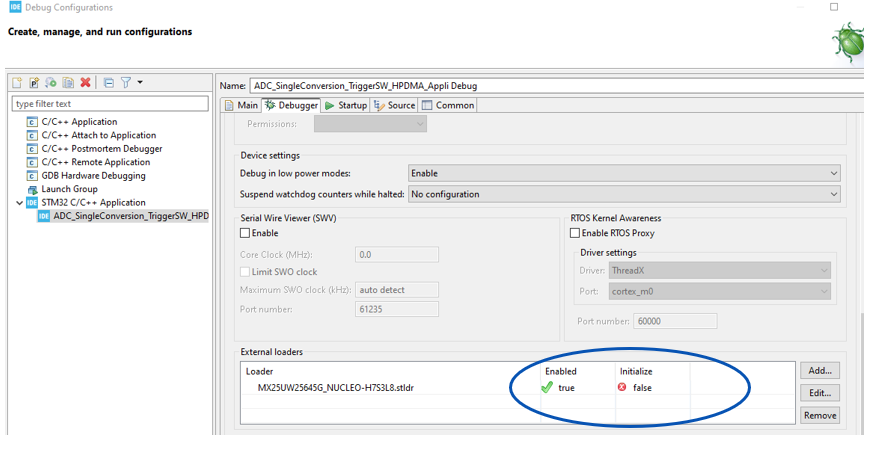Click the Loader column header
The image size is (888, 452).
click(x=259, y=372)
